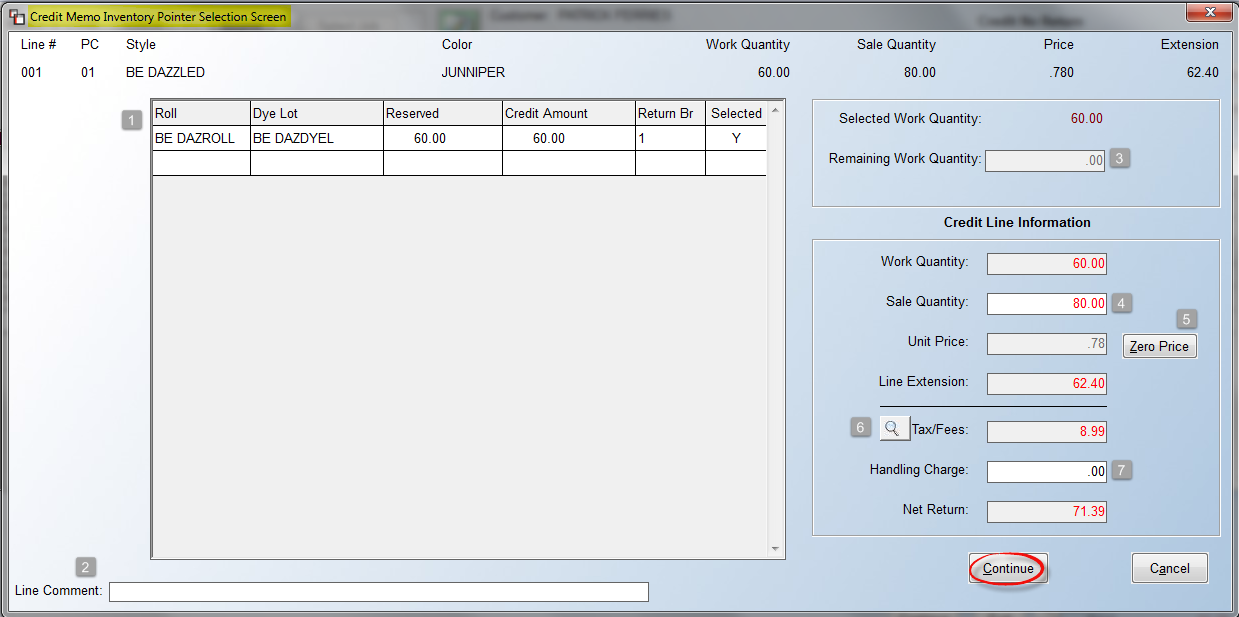Click the Line Comment input box
The width and height of the screenshot is (1239, 617).
point(380,591)
